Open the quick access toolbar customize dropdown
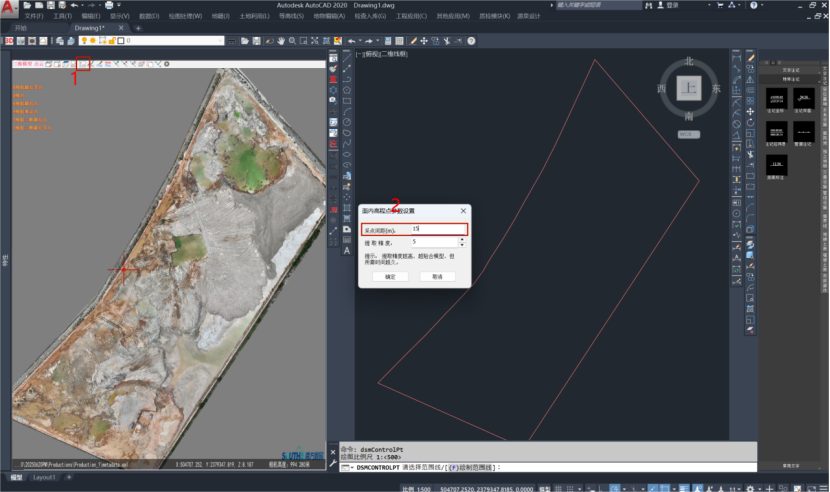This screenshot has width=830, height=492. coord(119,5)
